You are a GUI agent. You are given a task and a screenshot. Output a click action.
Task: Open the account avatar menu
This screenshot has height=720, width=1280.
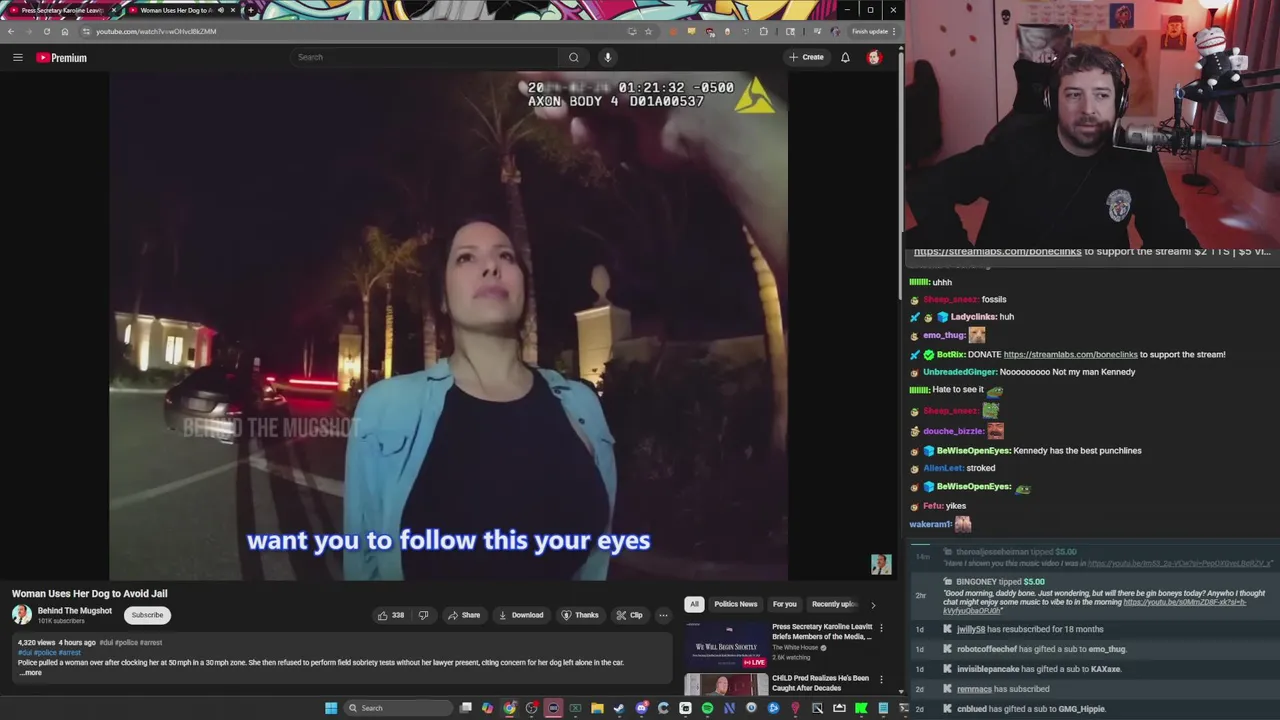coord(874,57)
